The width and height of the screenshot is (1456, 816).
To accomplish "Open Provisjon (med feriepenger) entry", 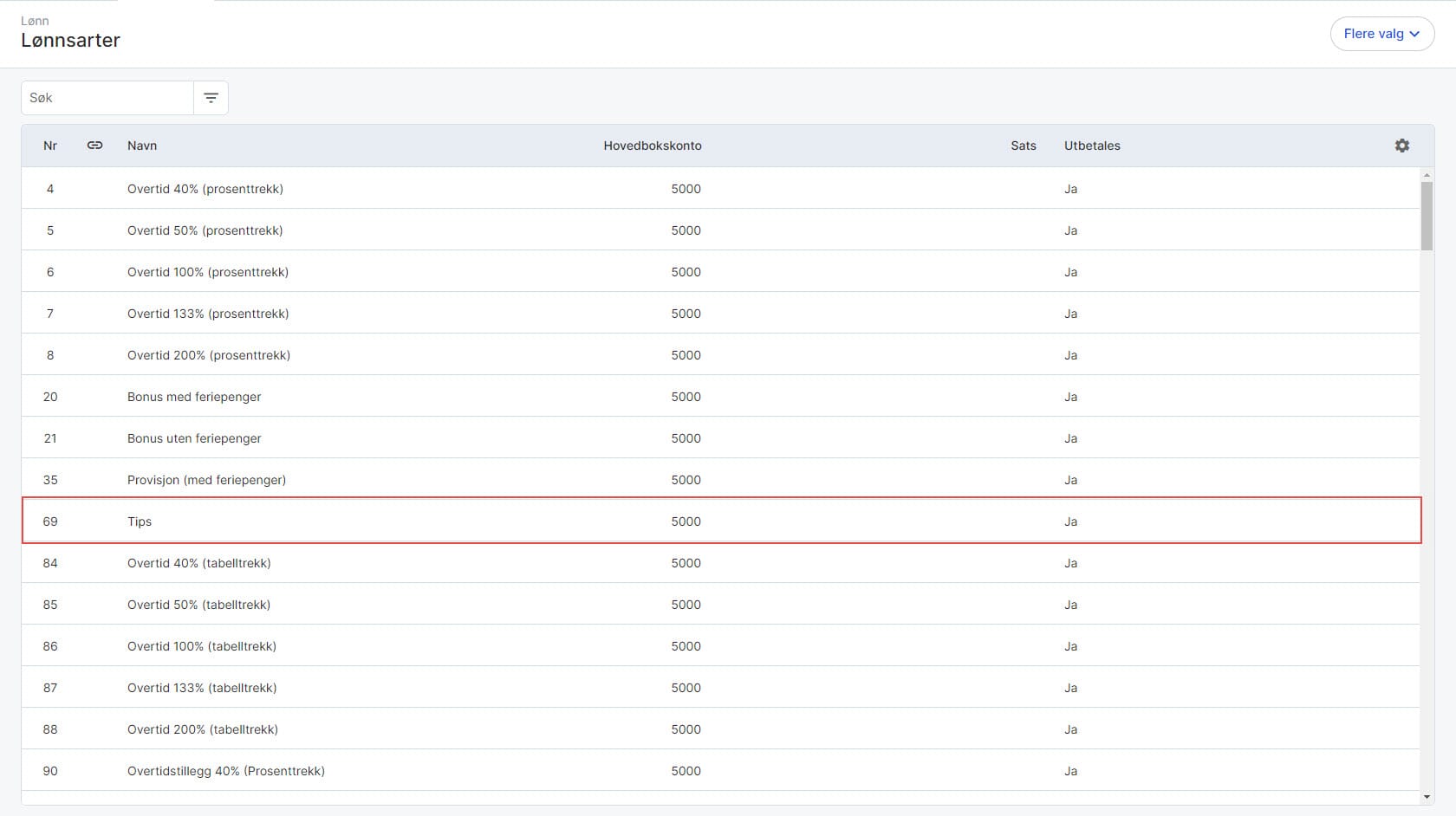I will 206,480.
